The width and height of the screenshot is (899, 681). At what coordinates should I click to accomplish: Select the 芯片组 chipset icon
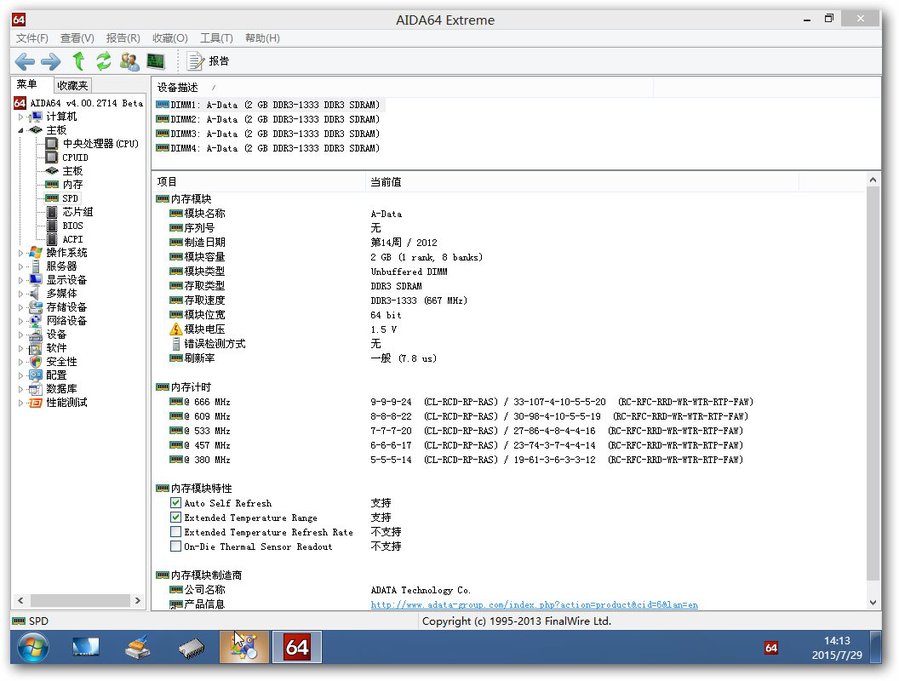(x=52, y=212)
